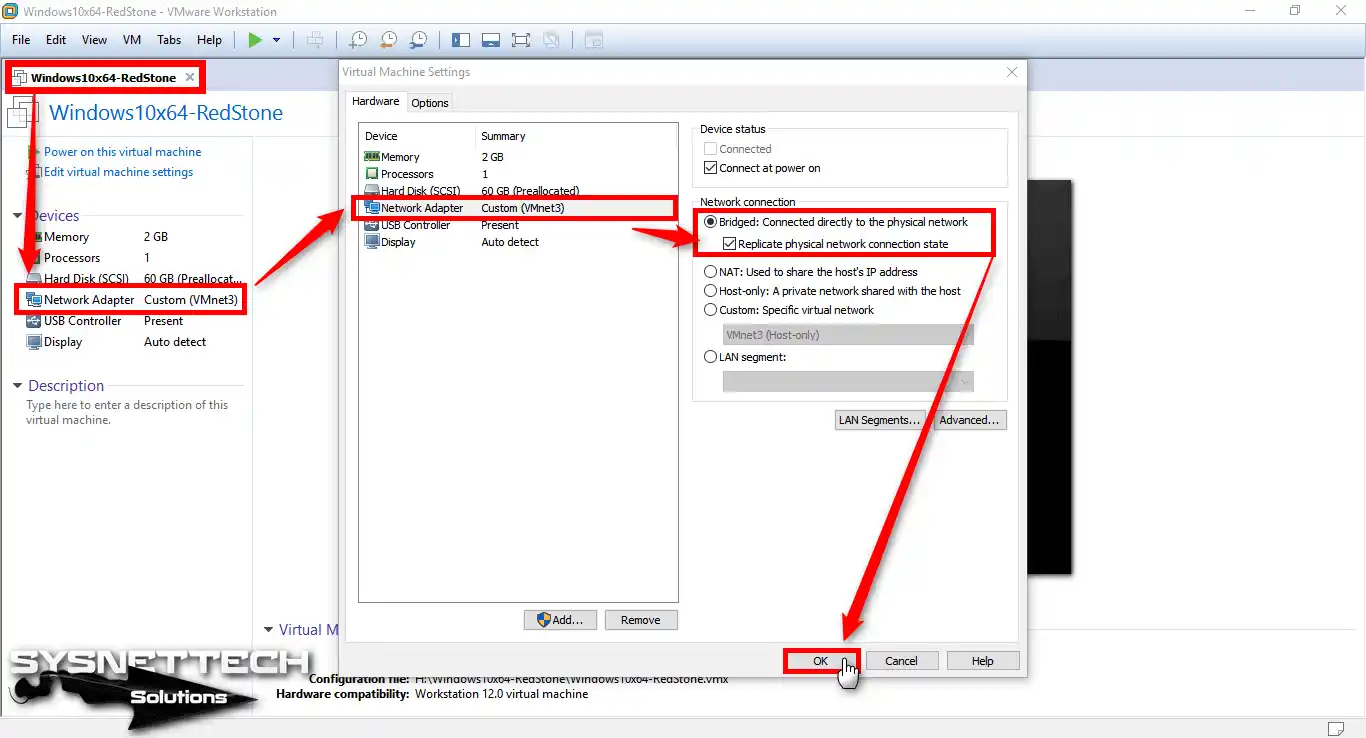Select the Bridged network connection option

(711, 222)
